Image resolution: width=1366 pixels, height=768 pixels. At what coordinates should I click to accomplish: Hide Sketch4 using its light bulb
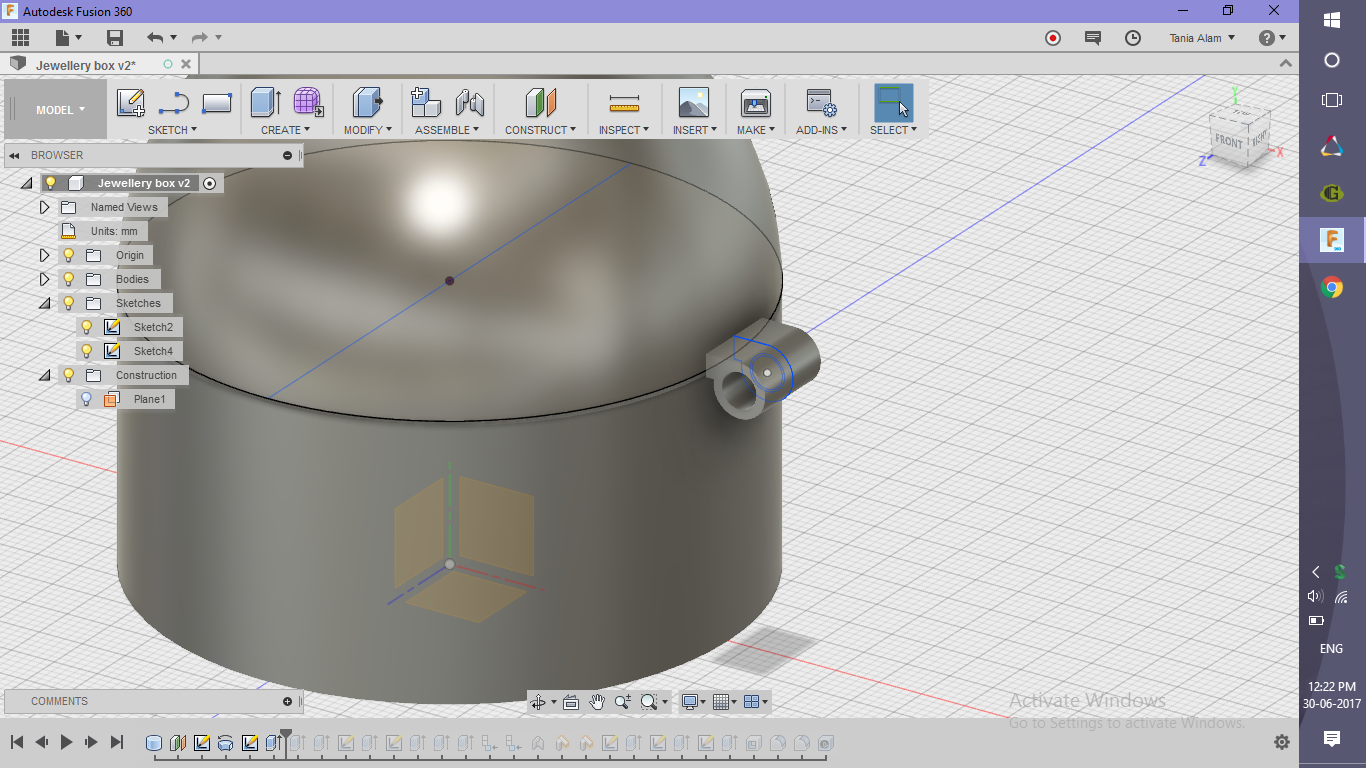[87, 351]
